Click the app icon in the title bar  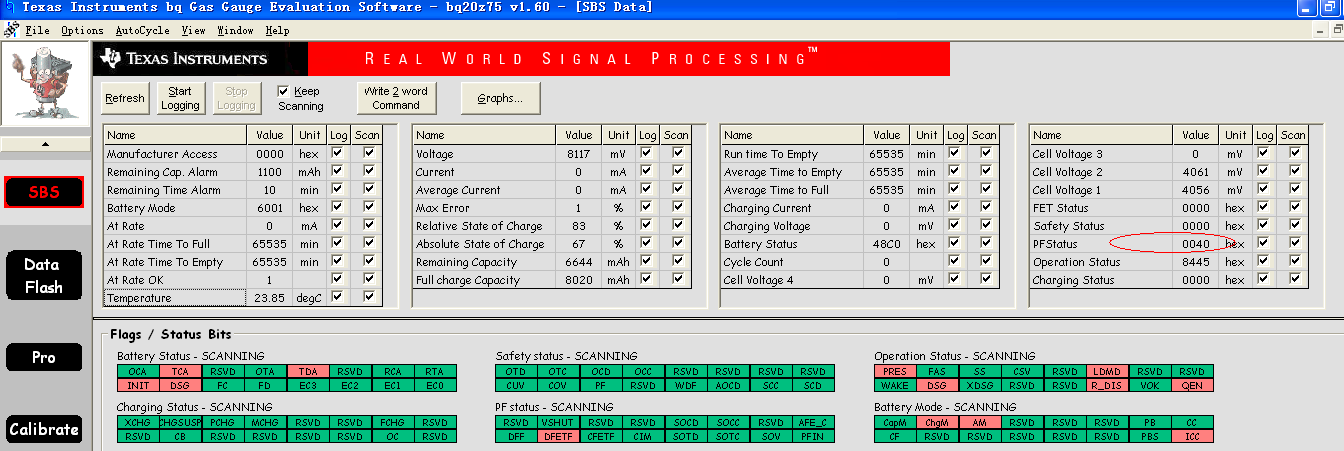tap(8, 7)
